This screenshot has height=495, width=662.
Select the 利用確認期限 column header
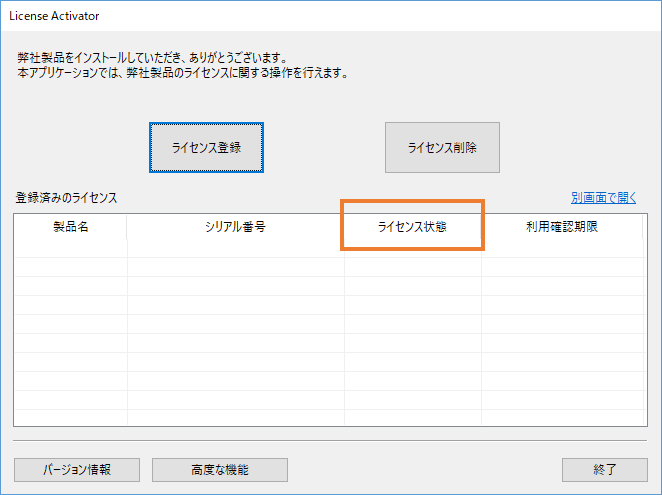[562, 227]
